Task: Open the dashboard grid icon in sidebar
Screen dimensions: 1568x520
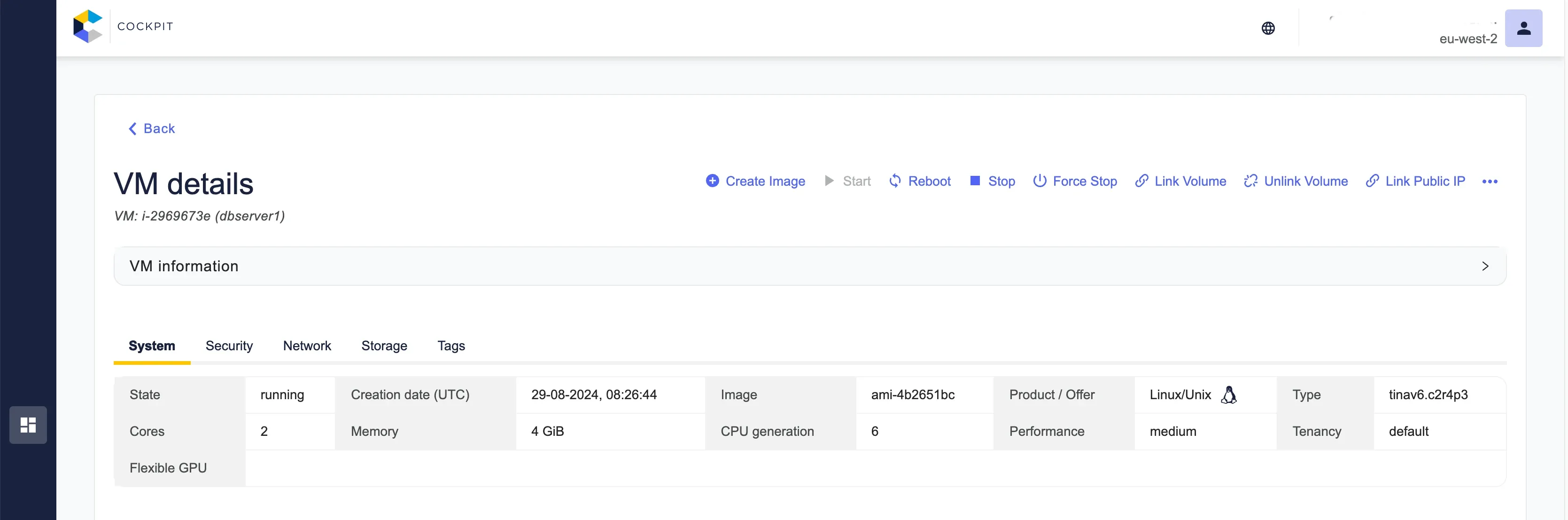Action: tap(28, 425)
